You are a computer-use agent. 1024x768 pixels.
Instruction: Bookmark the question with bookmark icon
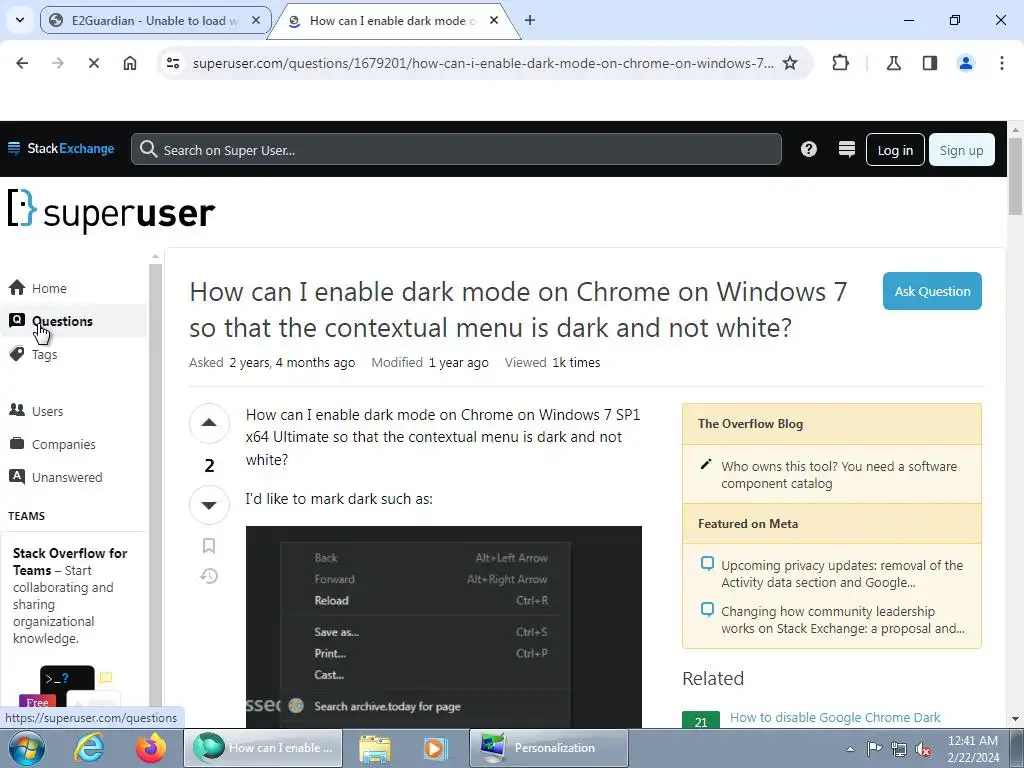pos(209,545)
